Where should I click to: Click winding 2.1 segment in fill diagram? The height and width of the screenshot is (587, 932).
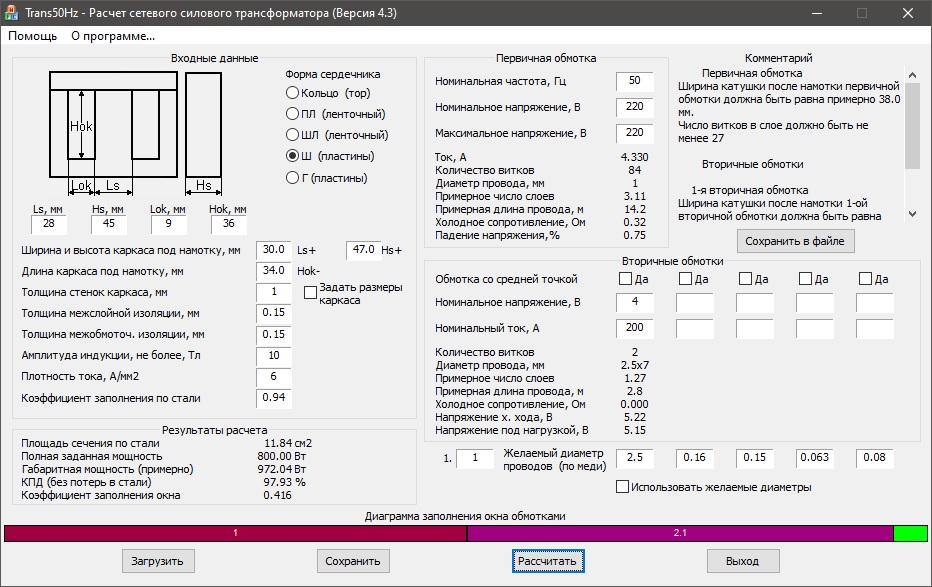point(681,533)
